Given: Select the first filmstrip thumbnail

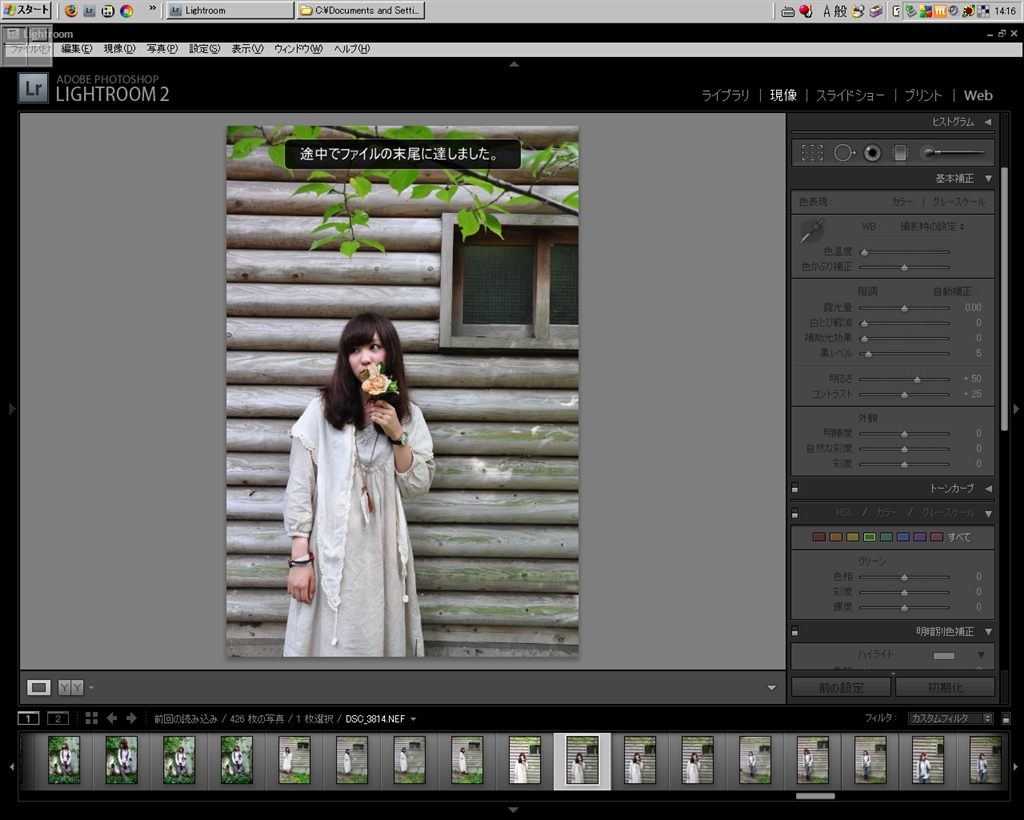Looking at the screenshot, I should click(64, 760).
